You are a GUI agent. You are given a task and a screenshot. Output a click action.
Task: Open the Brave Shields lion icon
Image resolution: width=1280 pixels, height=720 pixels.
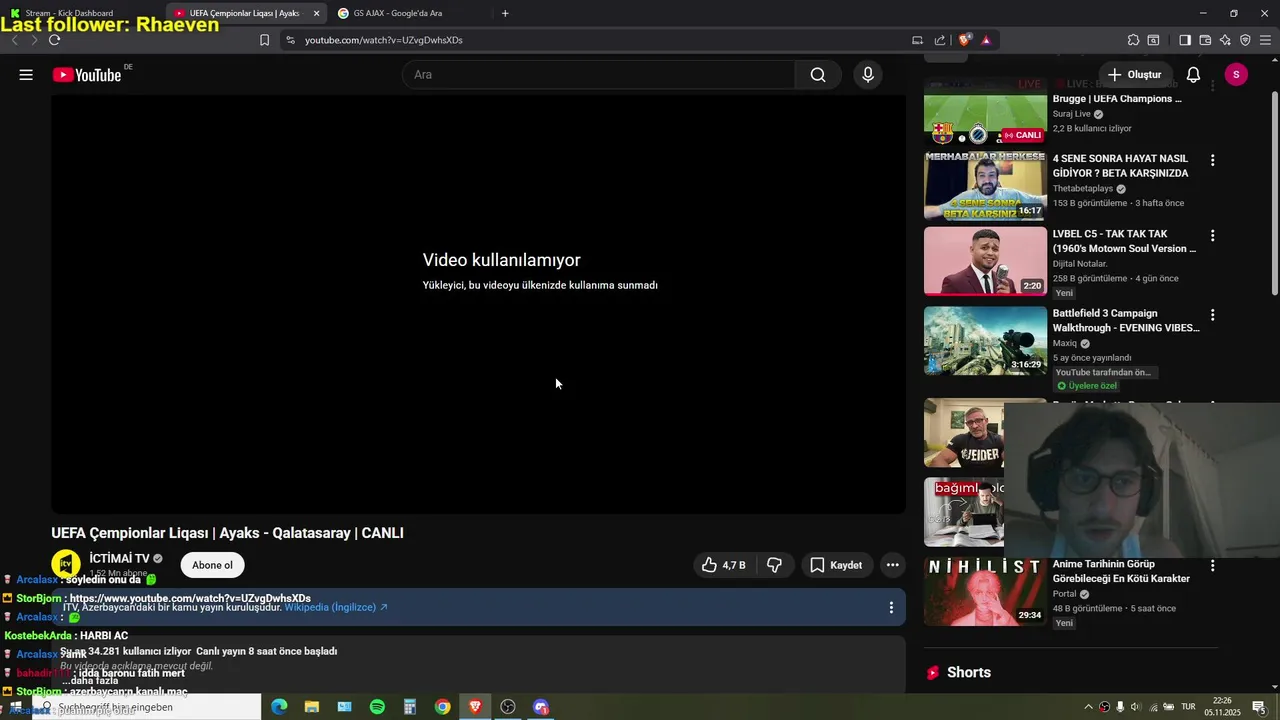point(964,40)
